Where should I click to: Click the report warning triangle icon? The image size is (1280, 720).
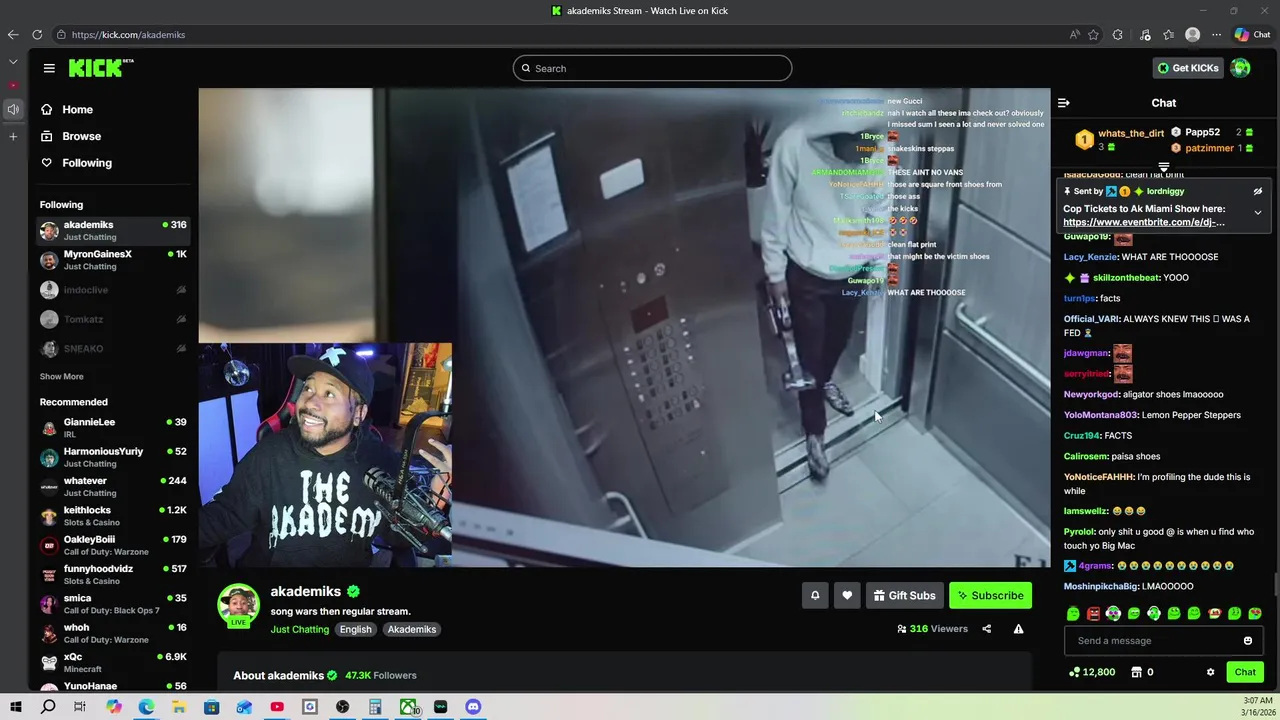[x=1018, y=629]
